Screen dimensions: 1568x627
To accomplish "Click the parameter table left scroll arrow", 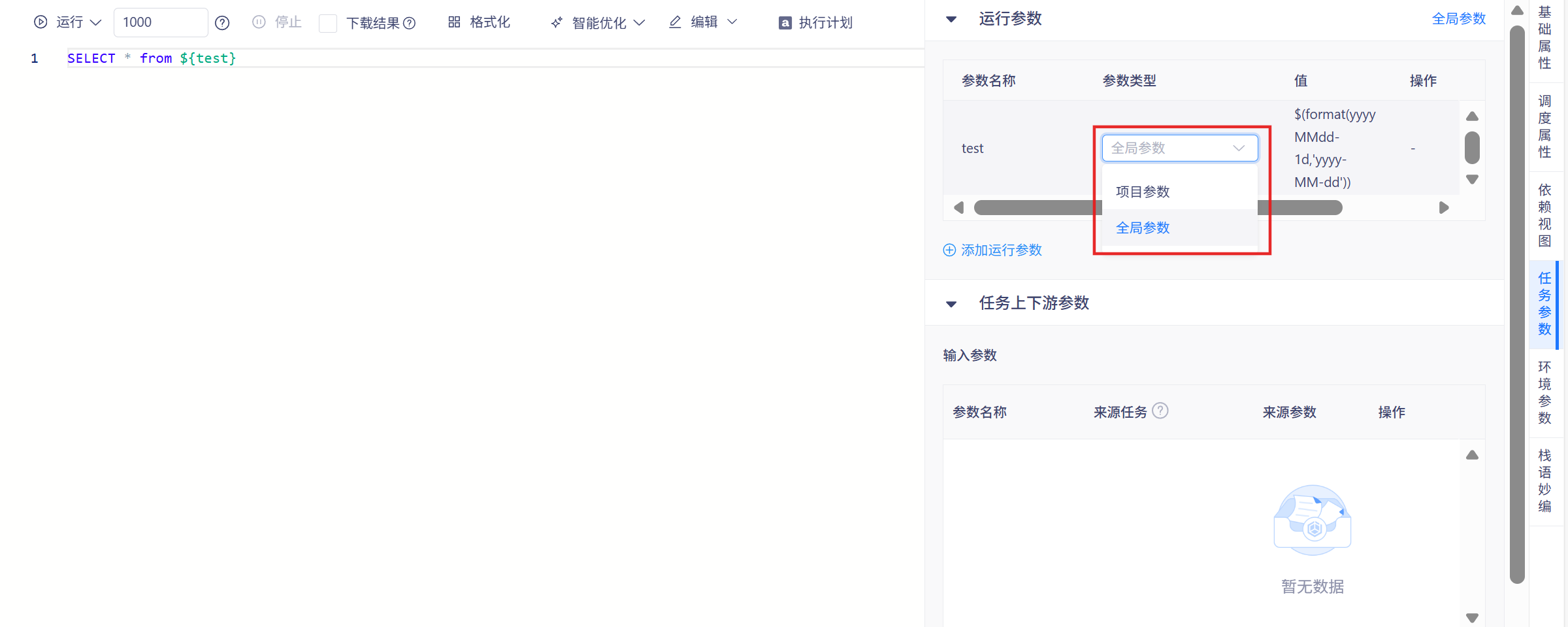I will point(958,208).
